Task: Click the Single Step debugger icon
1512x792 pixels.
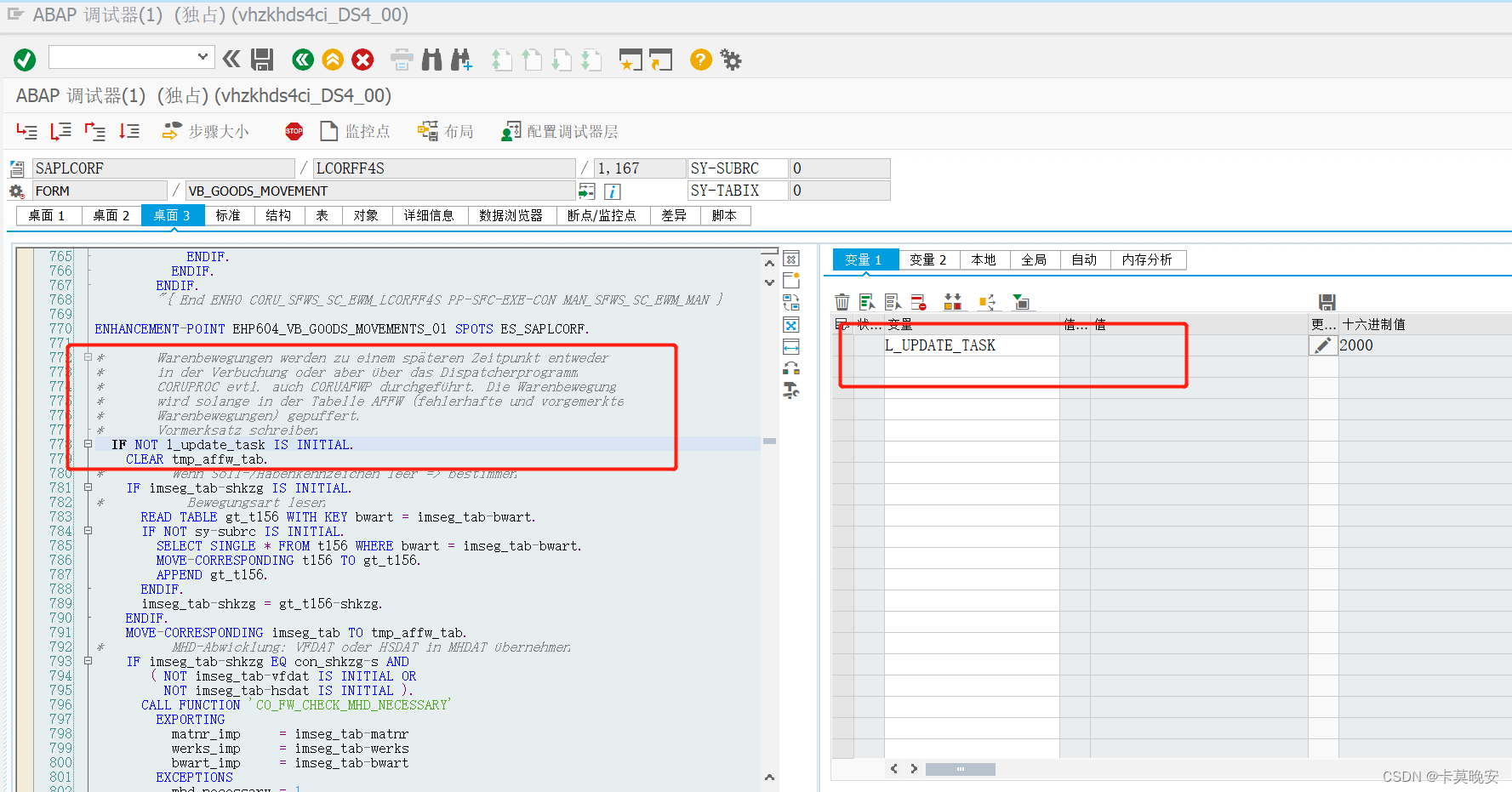Action: 27,131
